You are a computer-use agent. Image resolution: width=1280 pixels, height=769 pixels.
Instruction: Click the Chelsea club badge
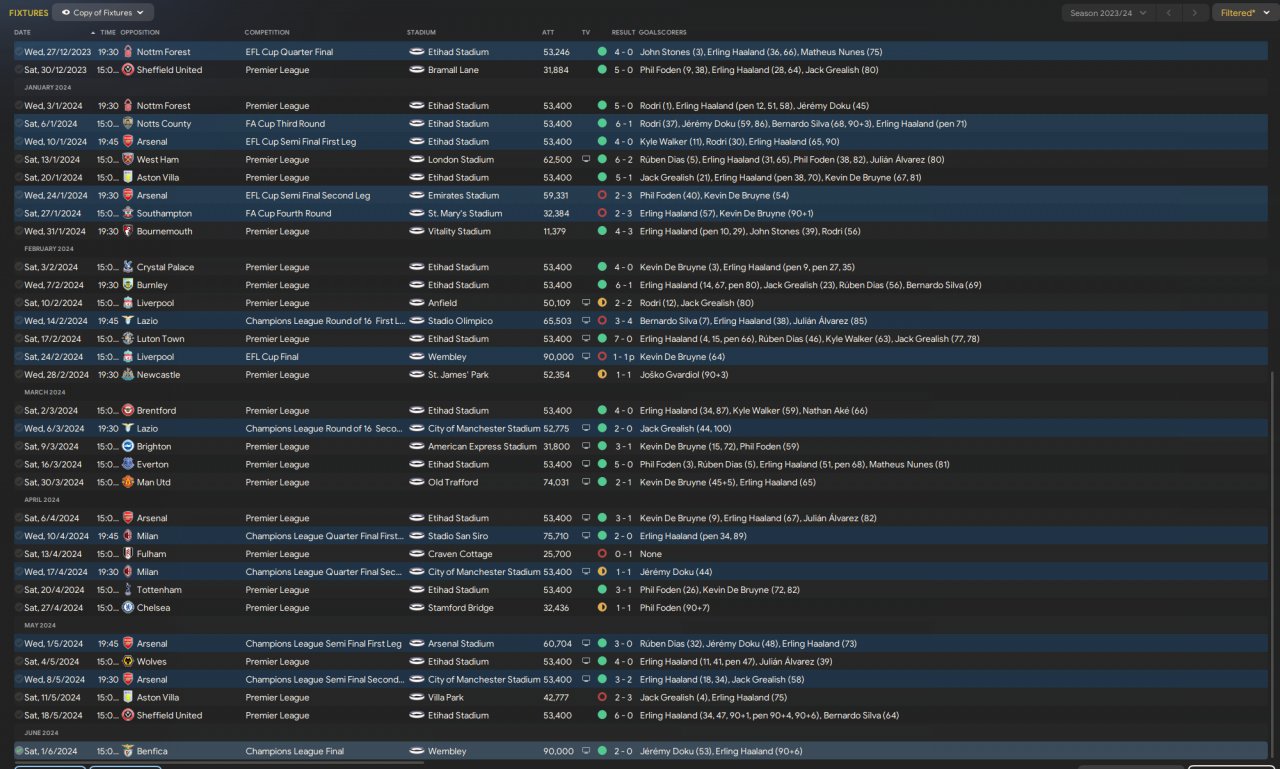point(128,608)
